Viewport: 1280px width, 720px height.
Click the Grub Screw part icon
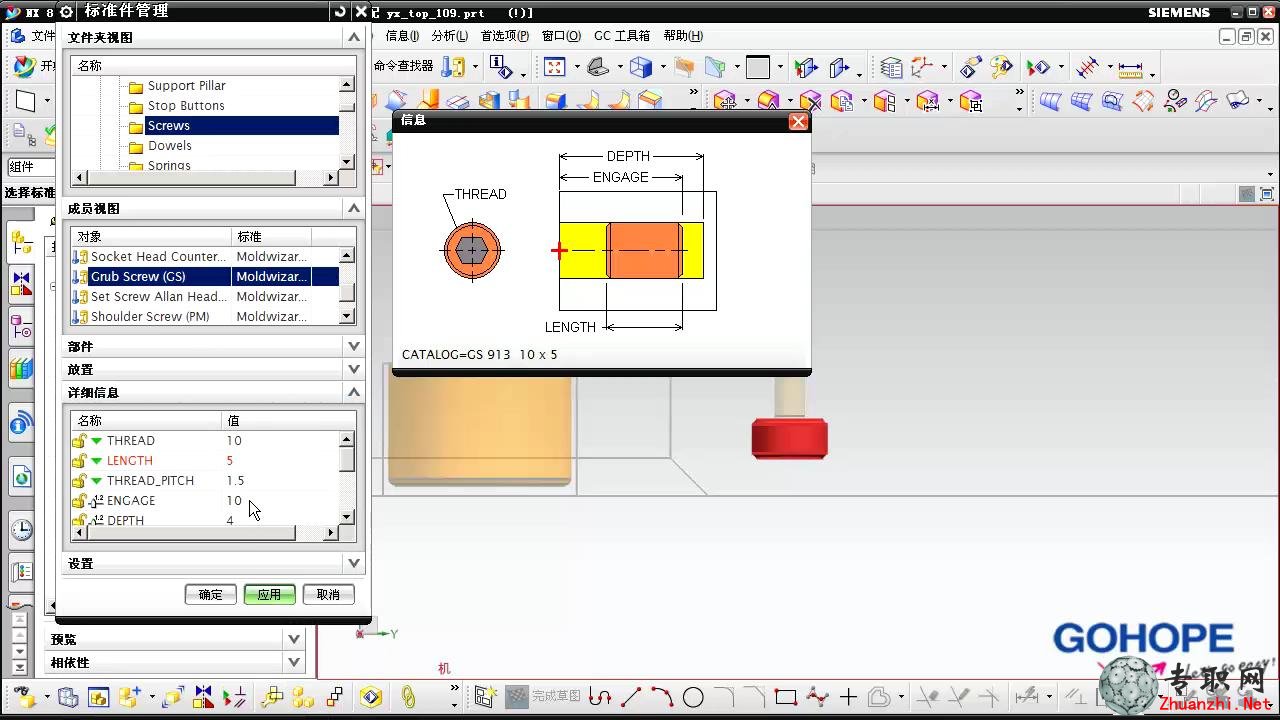click(80, 277)
